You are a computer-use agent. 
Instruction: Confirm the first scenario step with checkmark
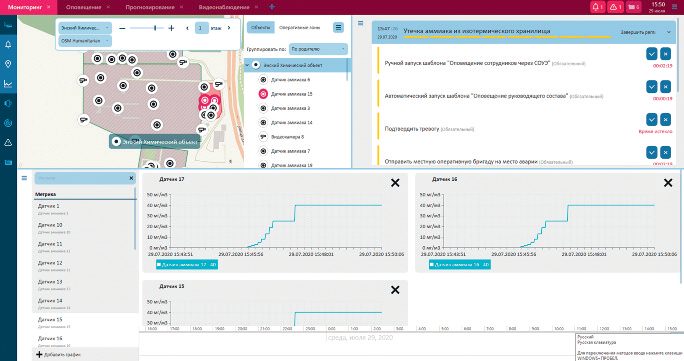[651, 54]
